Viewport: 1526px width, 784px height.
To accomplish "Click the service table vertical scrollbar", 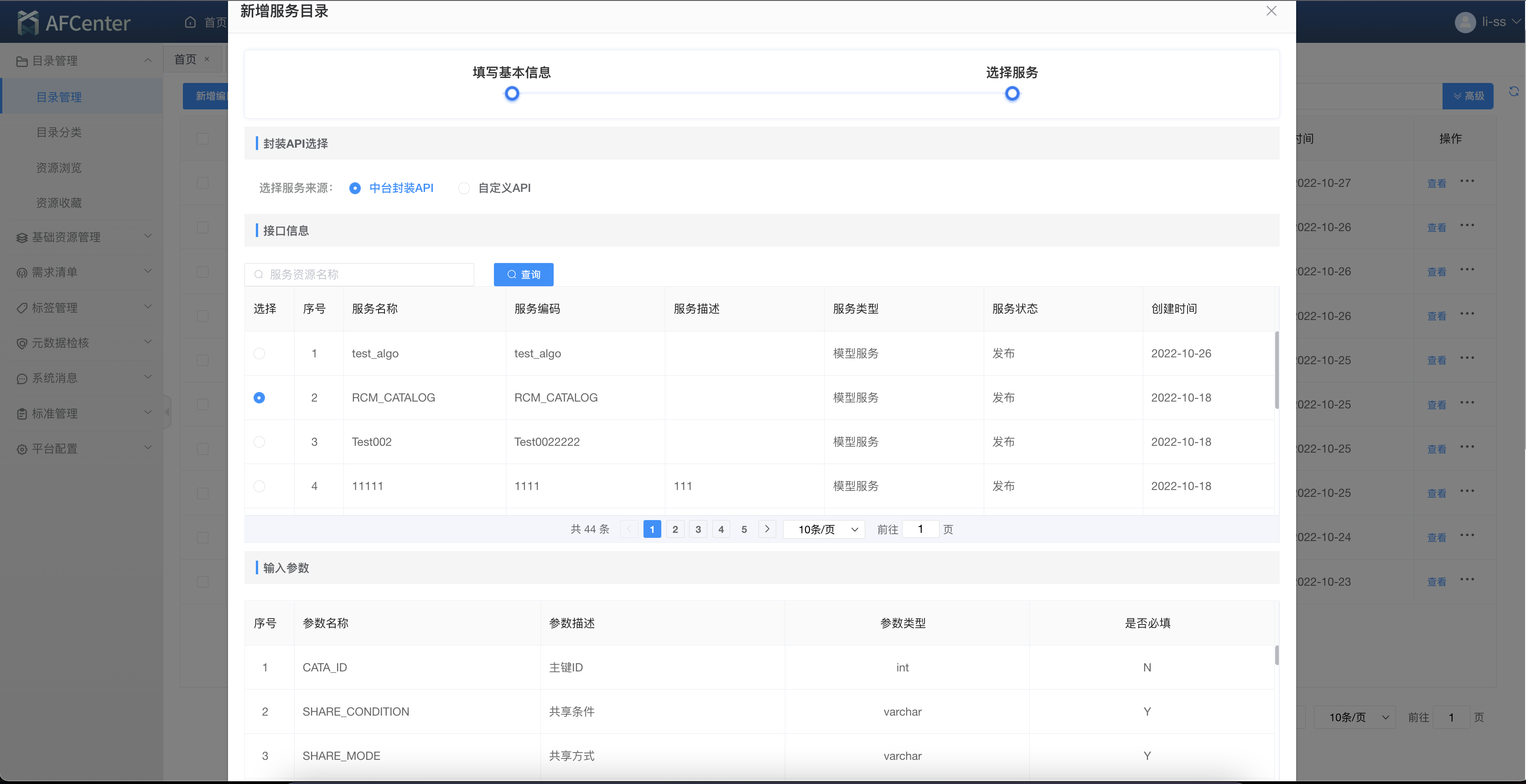I will point(1276,370).
